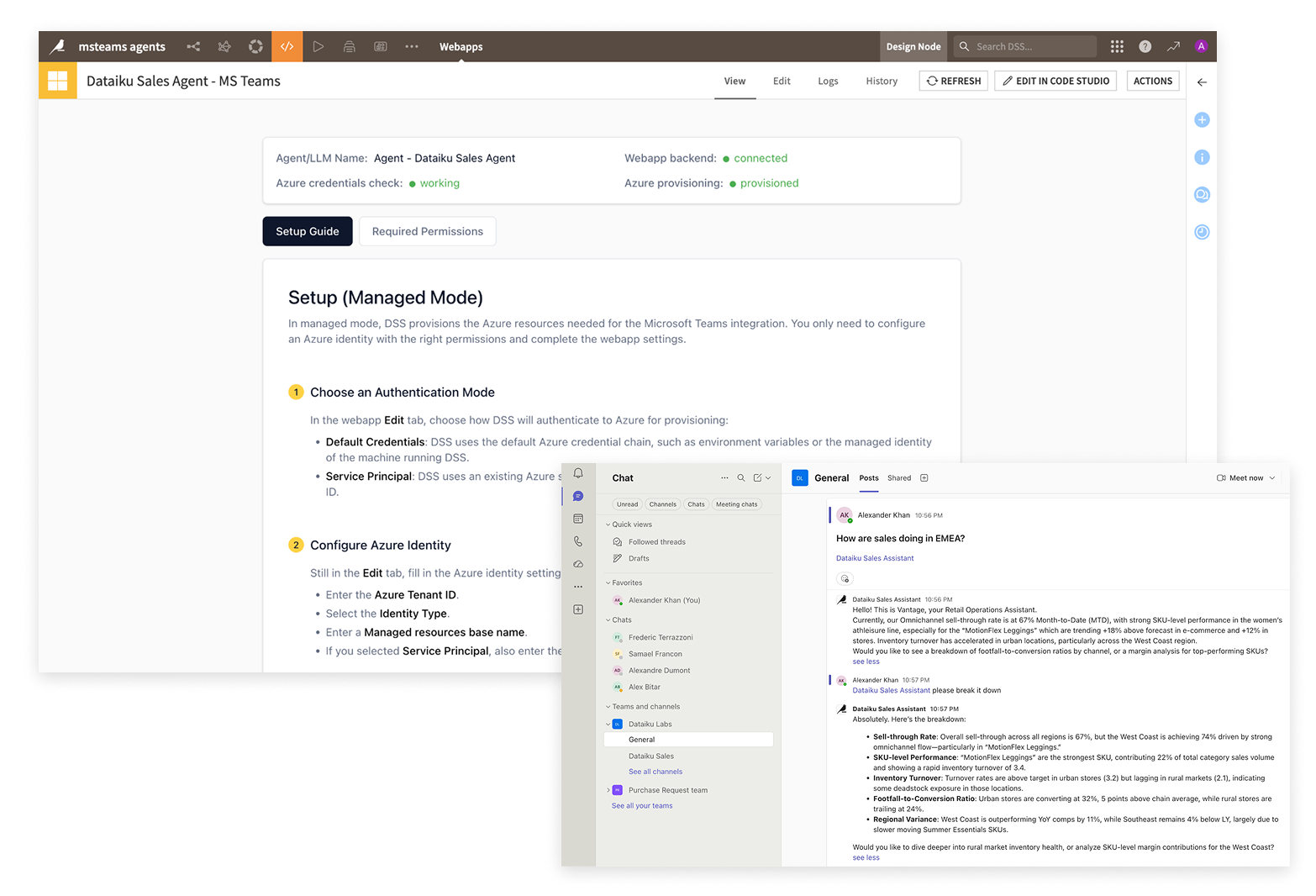Viewport: 1316px width, 896px height.
Task: Open the info details icon in sidebar
Action: [1202, 157]
